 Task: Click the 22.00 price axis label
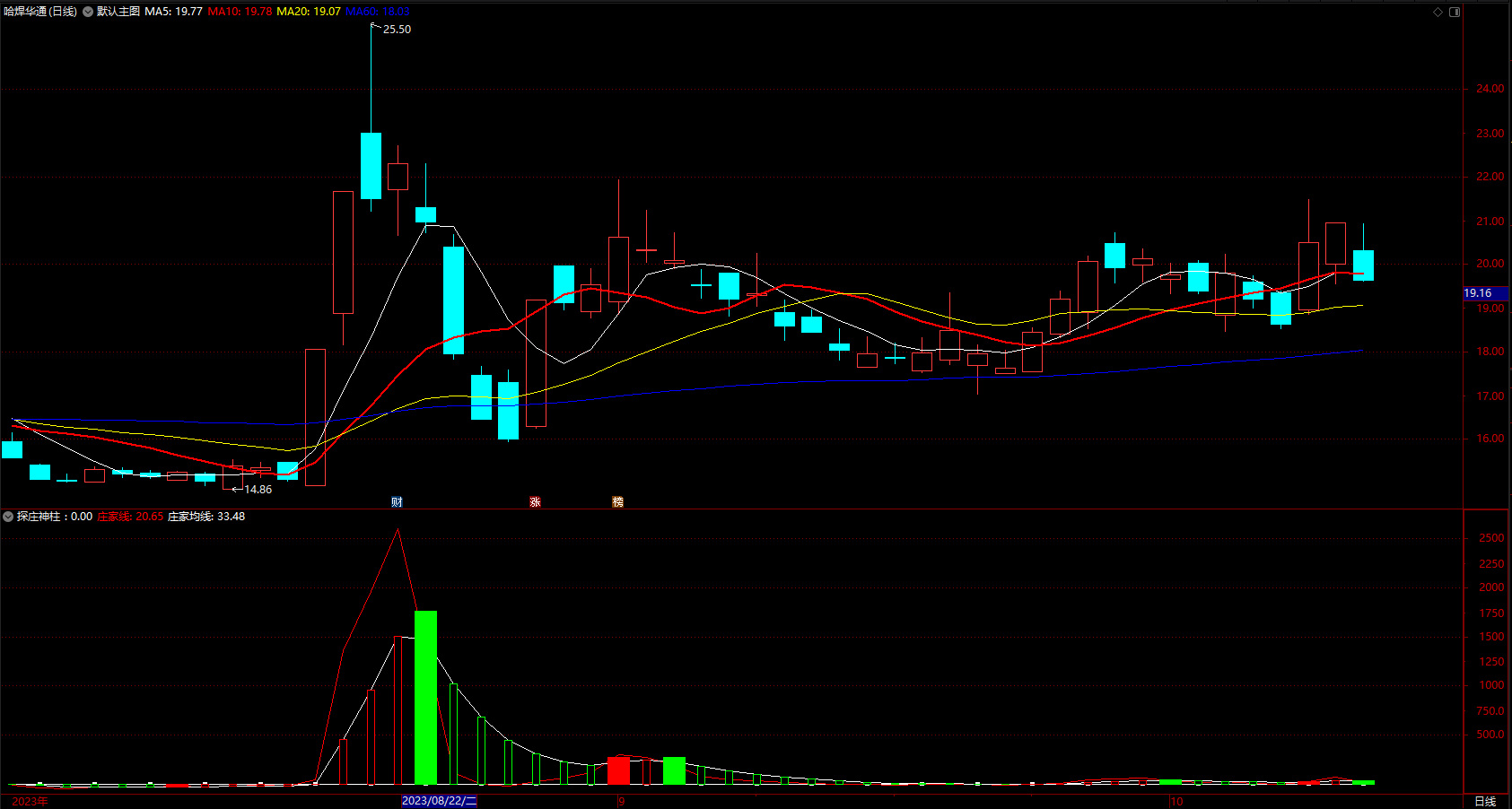(x=1490, y=177)
